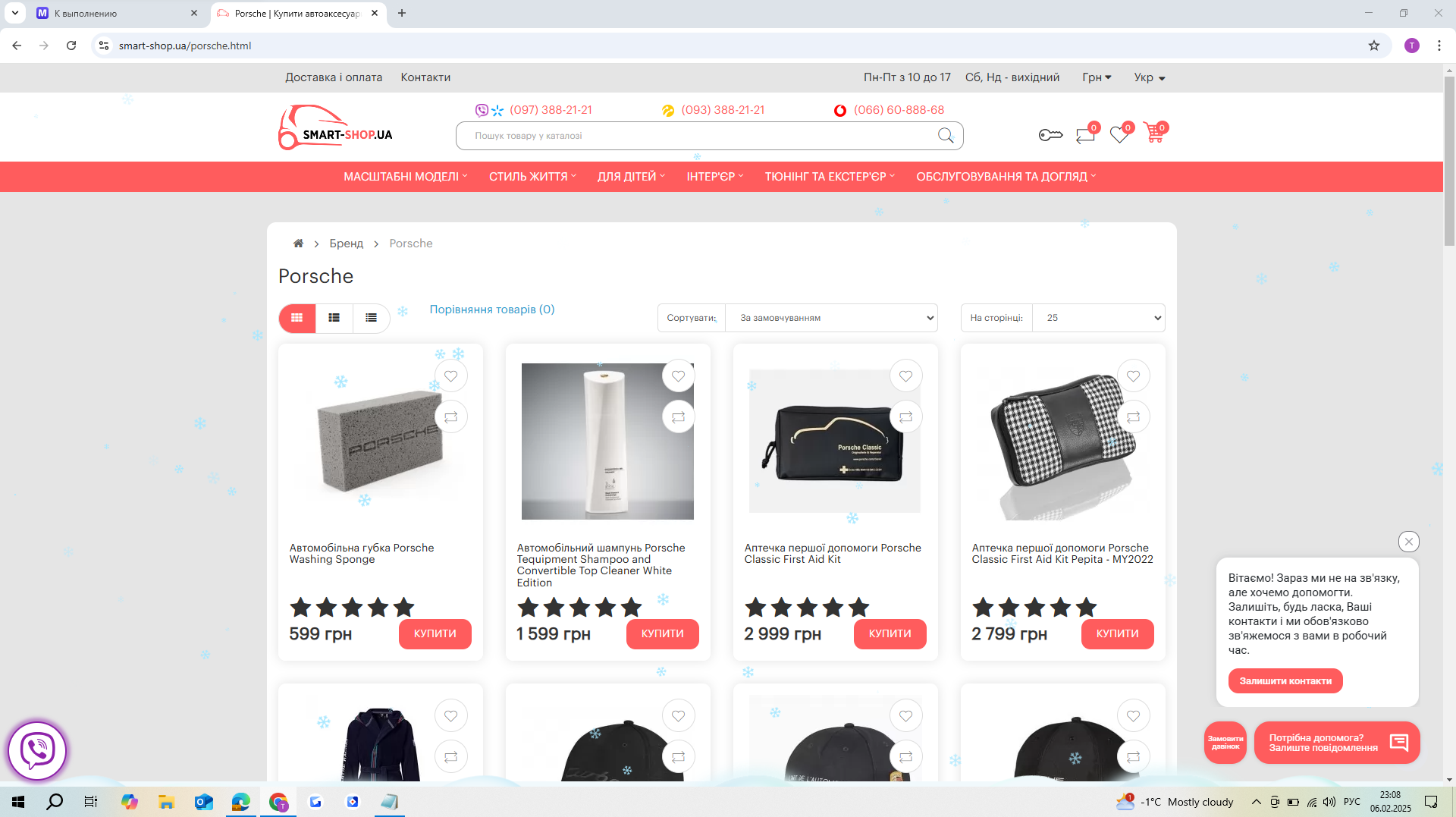Add Classic First Aid Kit to wishlist

(x=906, y=376)
